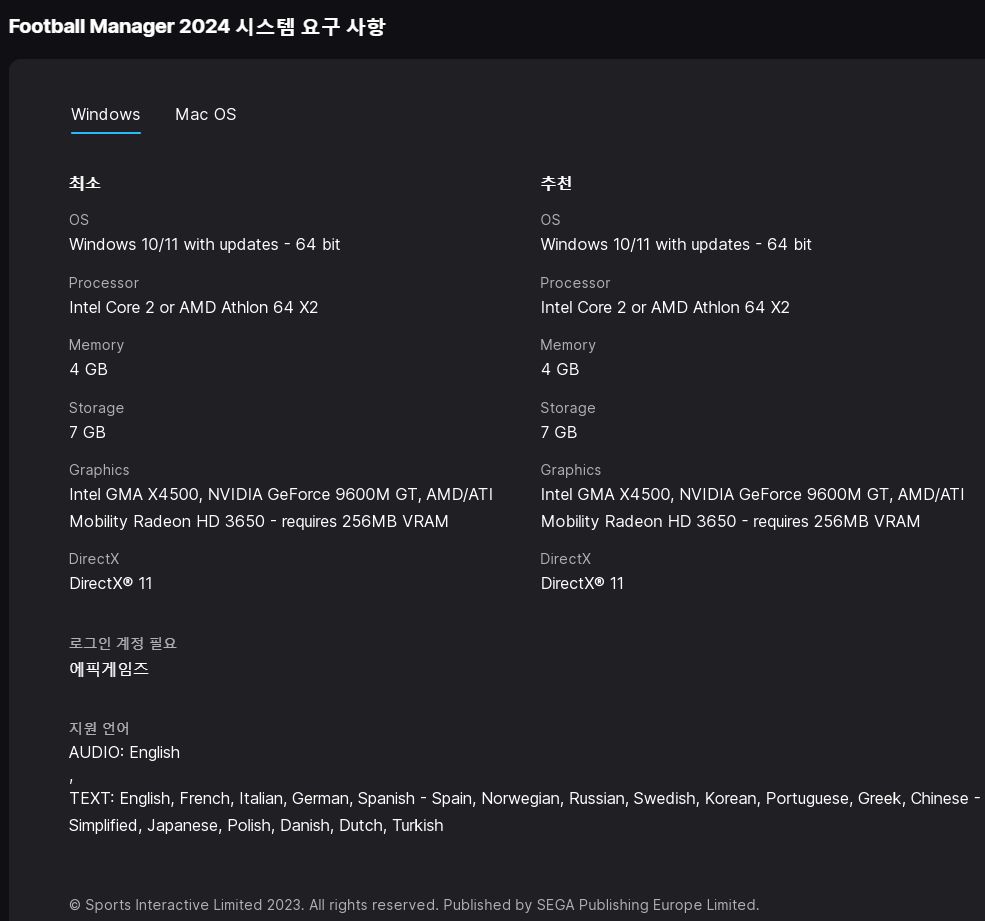Click the OS label in the 최소 column
The image size is (985, 921).
(79, 220)
